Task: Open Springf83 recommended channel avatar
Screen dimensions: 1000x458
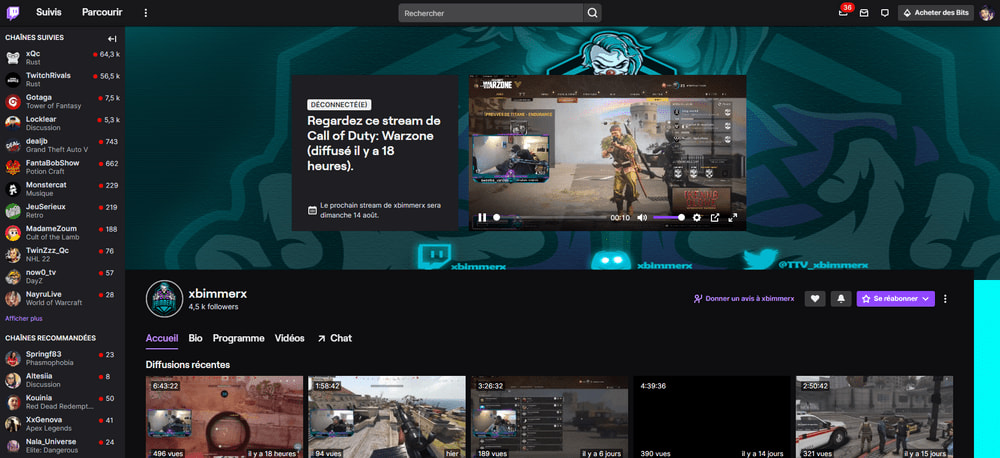Action: [13, 358]
